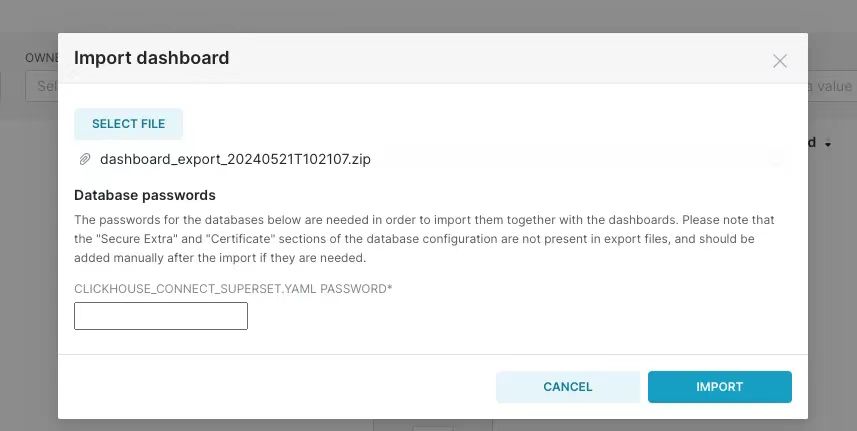
Task: Select the dashboard_export zip file name
Action: [x=235, y=160]
